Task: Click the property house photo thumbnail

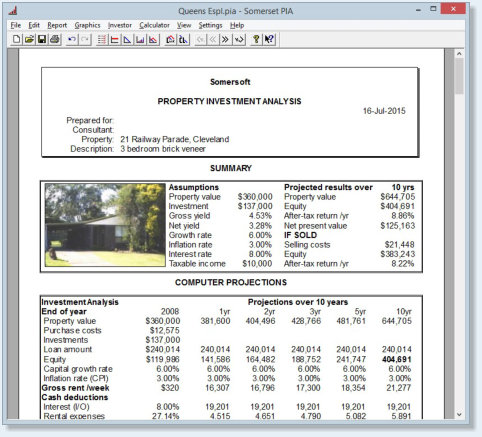Action: 105,225
